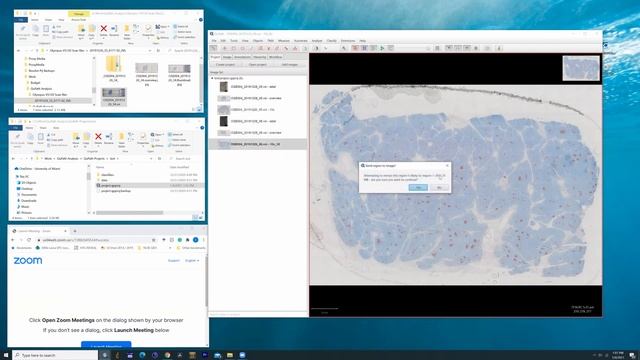Click the slide overview thumbnail in viewer
The image size is (640, 360).
(581, 68)
